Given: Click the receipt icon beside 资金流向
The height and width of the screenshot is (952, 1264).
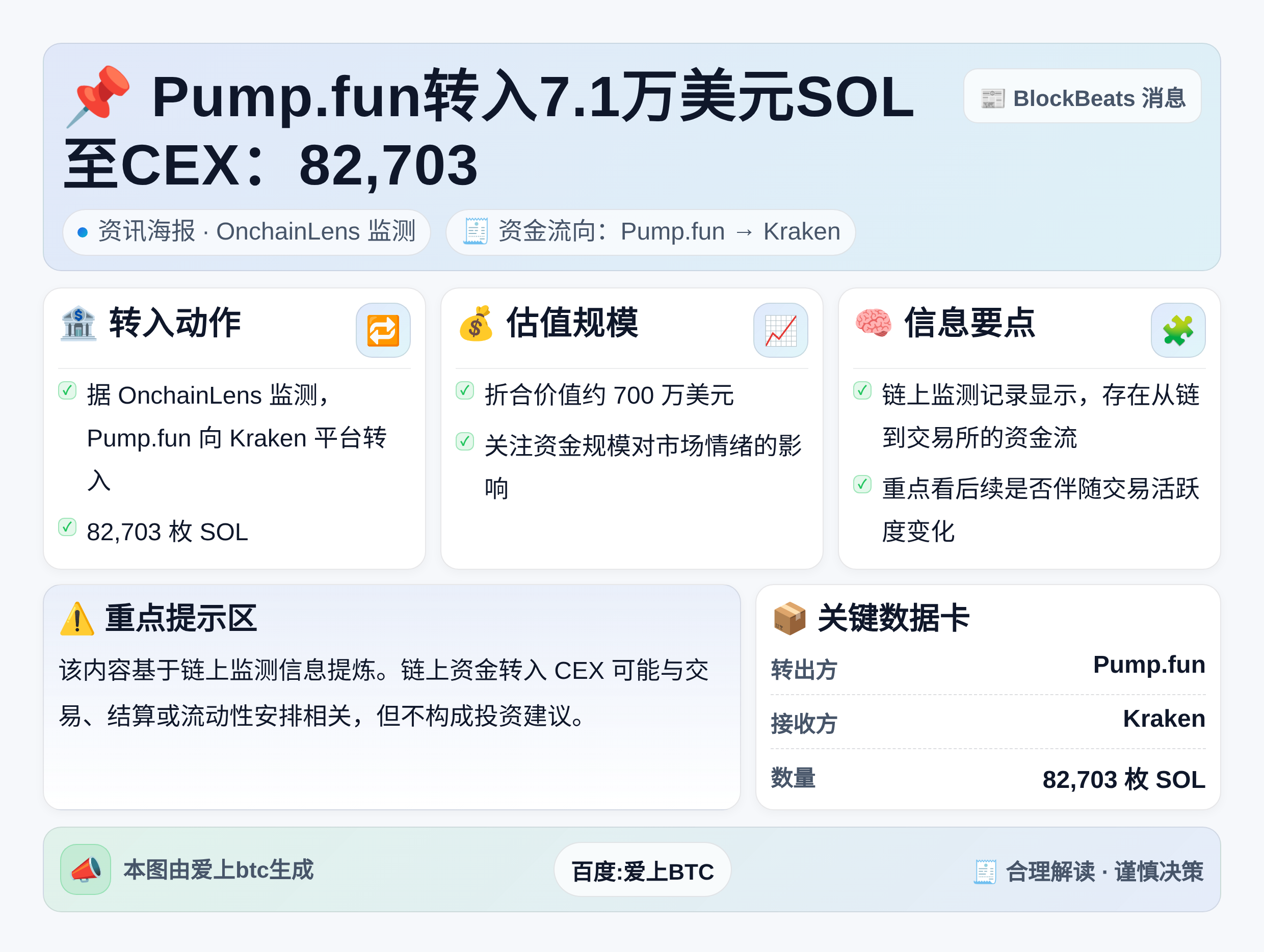Looking at the screenshot, I should click(476, 231).
